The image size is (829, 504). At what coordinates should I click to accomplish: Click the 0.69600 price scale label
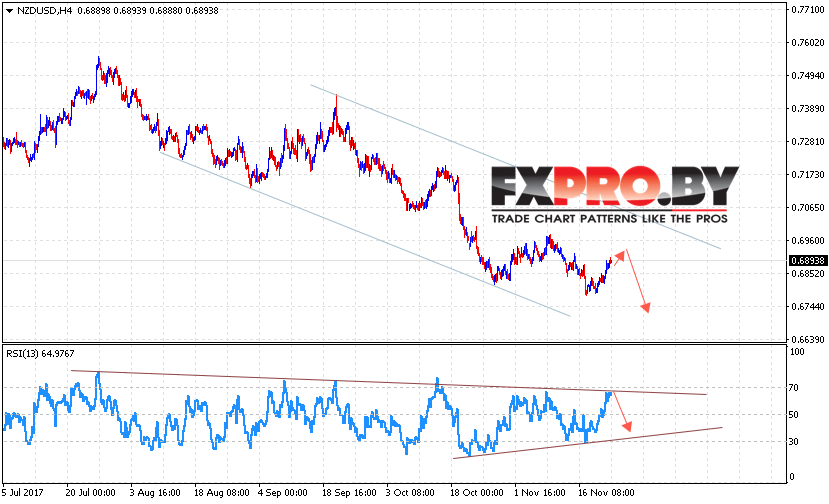click(x=807, y=241)
